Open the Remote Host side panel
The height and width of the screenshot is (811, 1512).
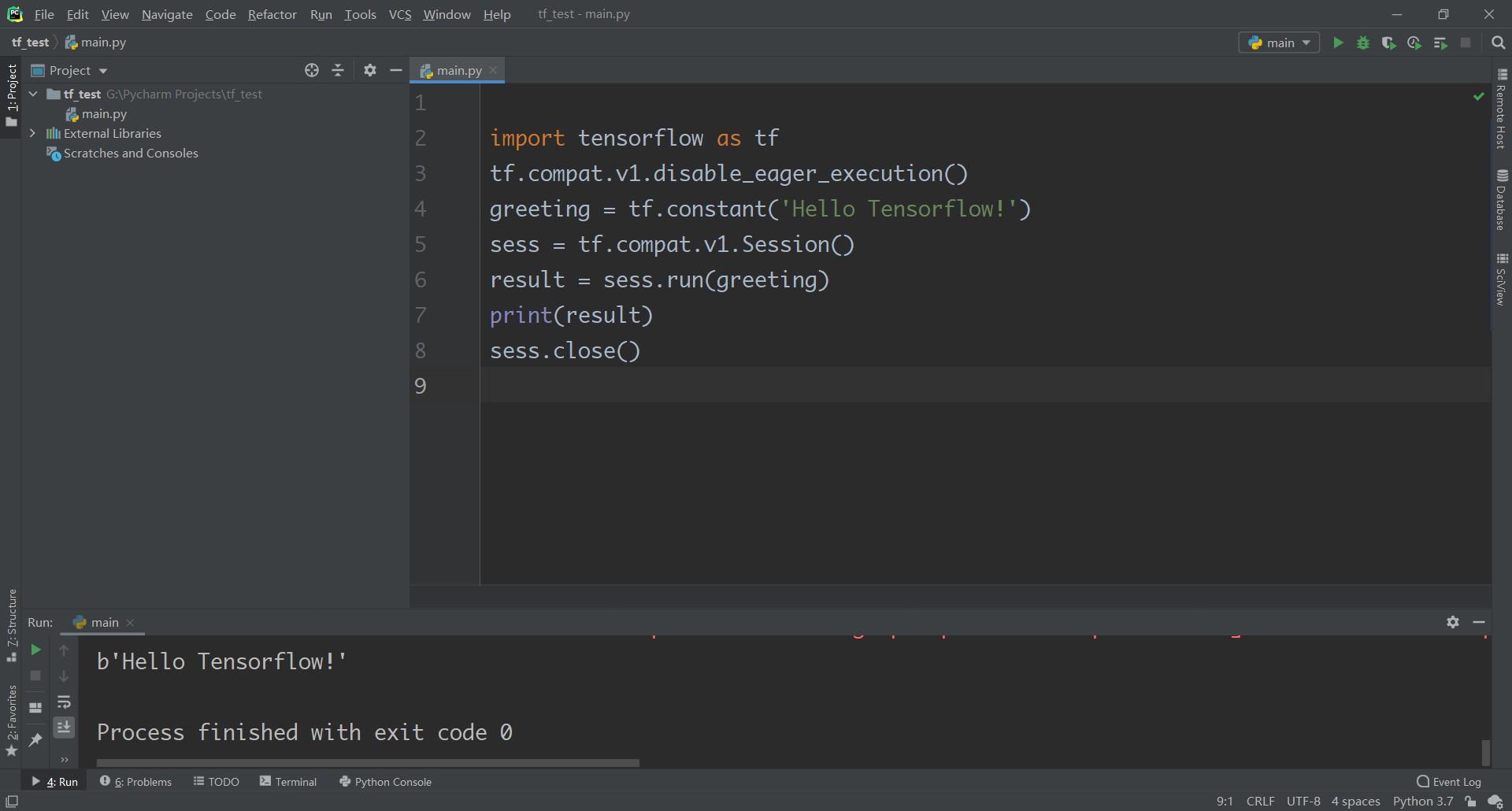coord(1501,109)
